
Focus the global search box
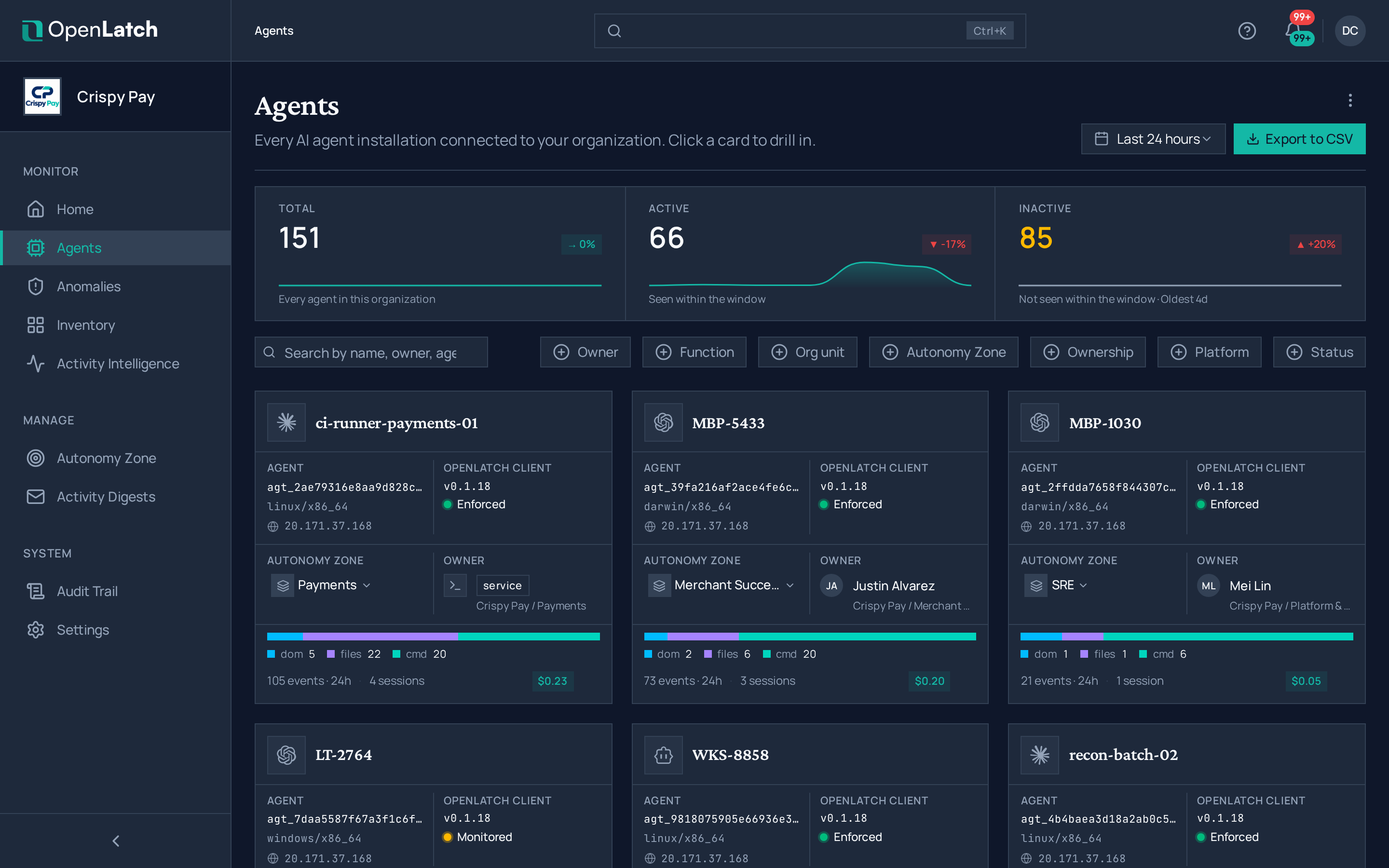809,31
